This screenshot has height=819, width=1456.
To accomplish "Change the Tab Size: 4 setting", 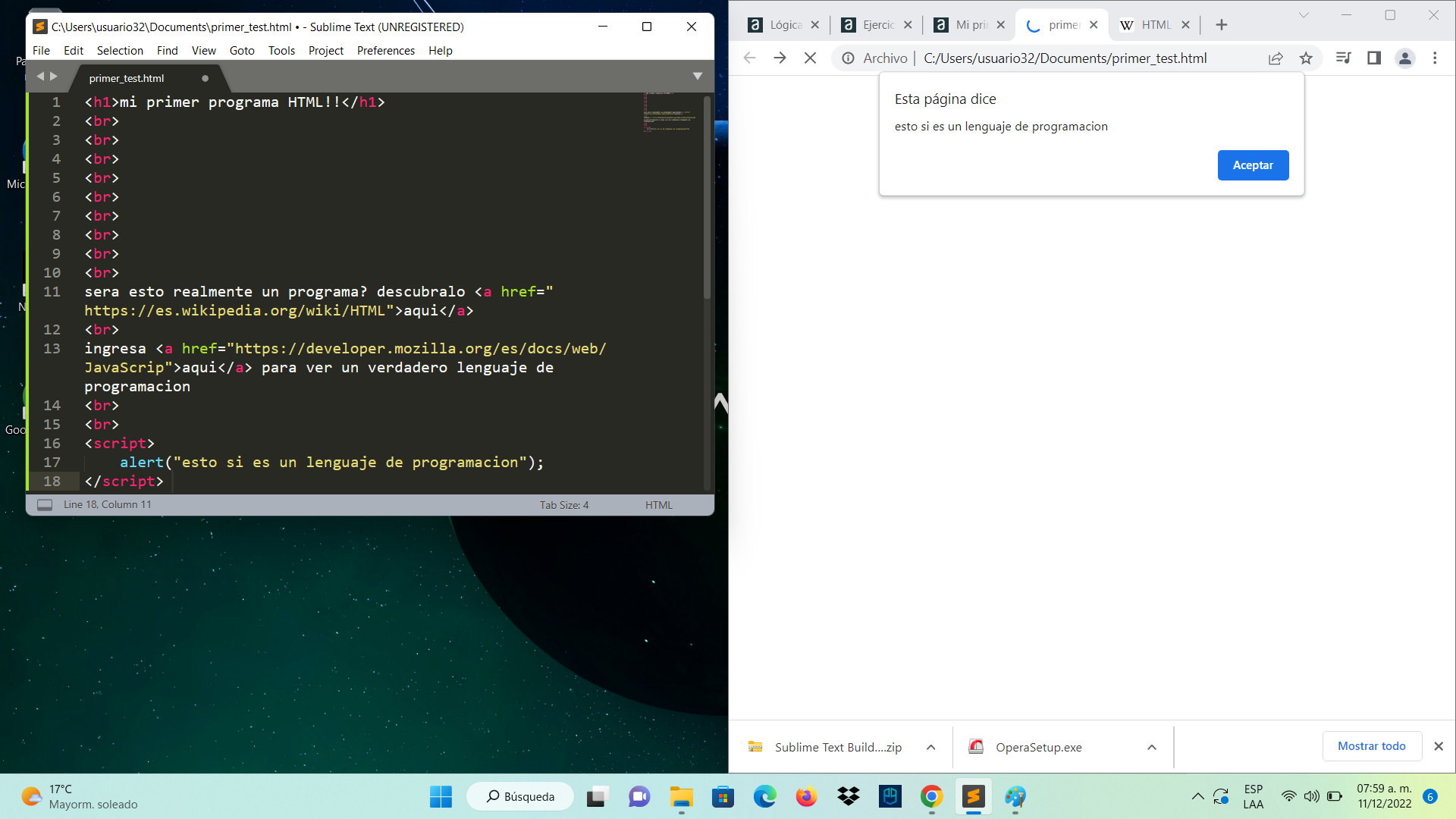I will point(564,505).
